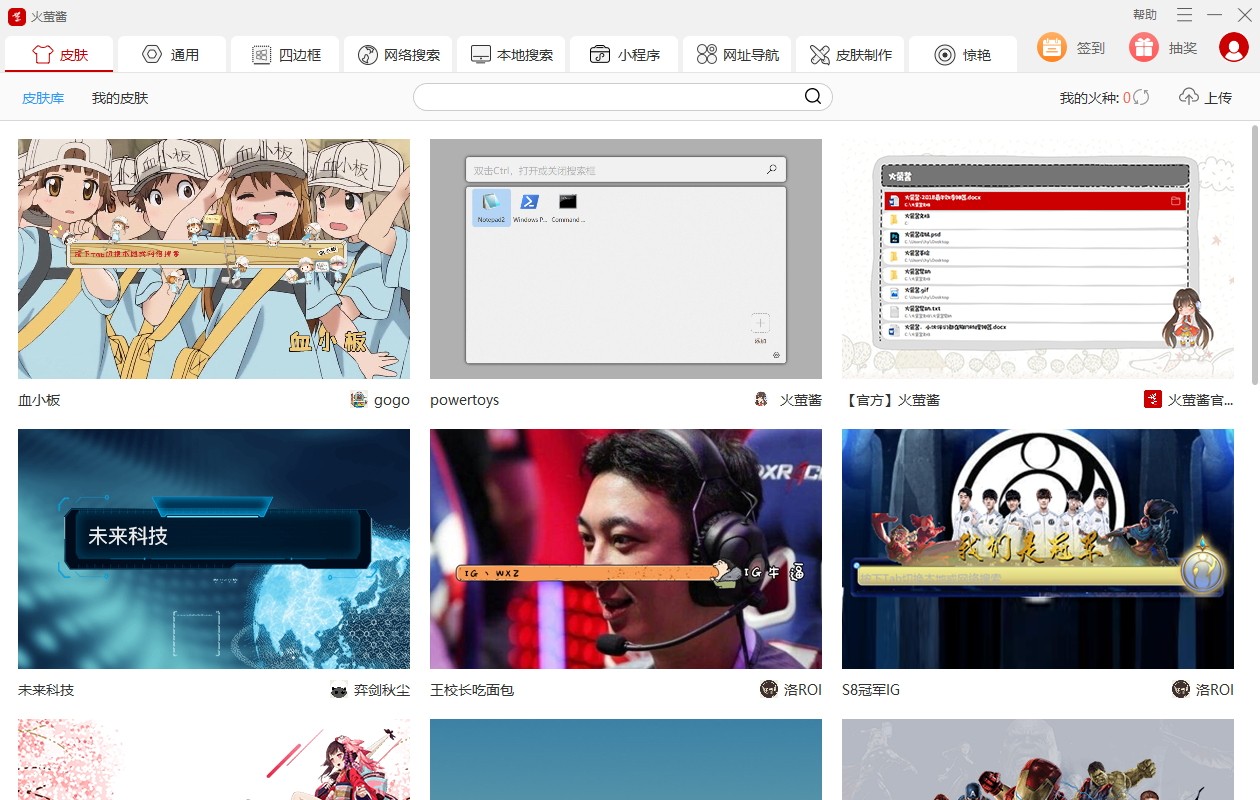The width and height of the screenshot is (1260, 800).
Task: Minimize the 火萤酱 window
Action: [x=1215, y=15]
